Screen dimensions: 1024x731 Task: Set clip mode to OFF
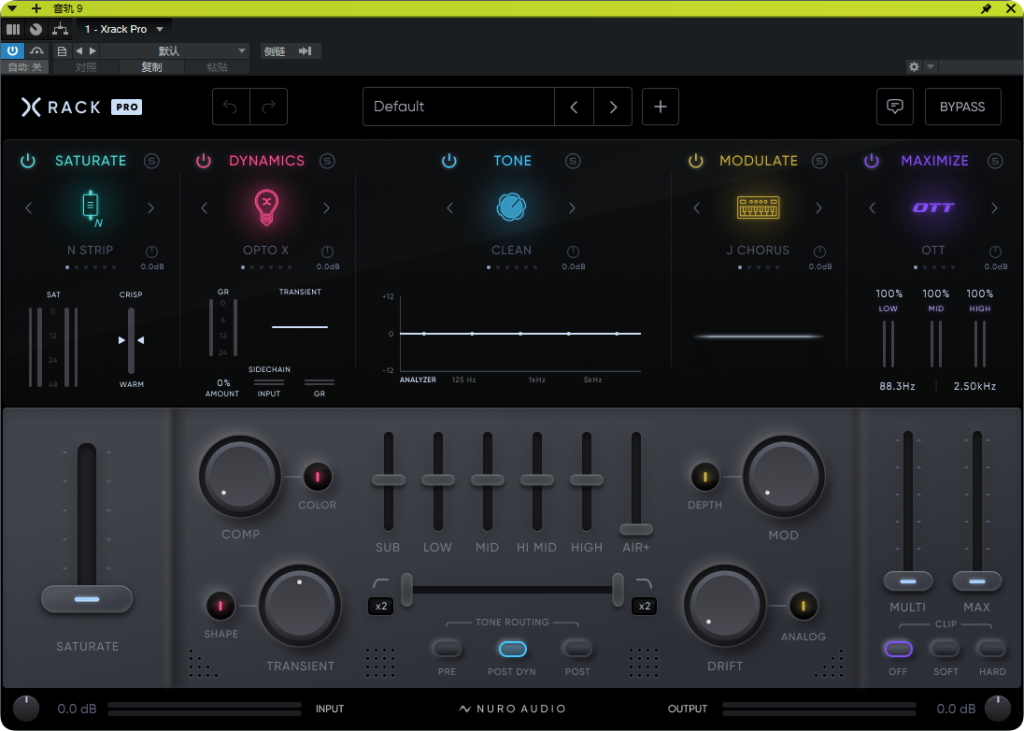point(898,649)
